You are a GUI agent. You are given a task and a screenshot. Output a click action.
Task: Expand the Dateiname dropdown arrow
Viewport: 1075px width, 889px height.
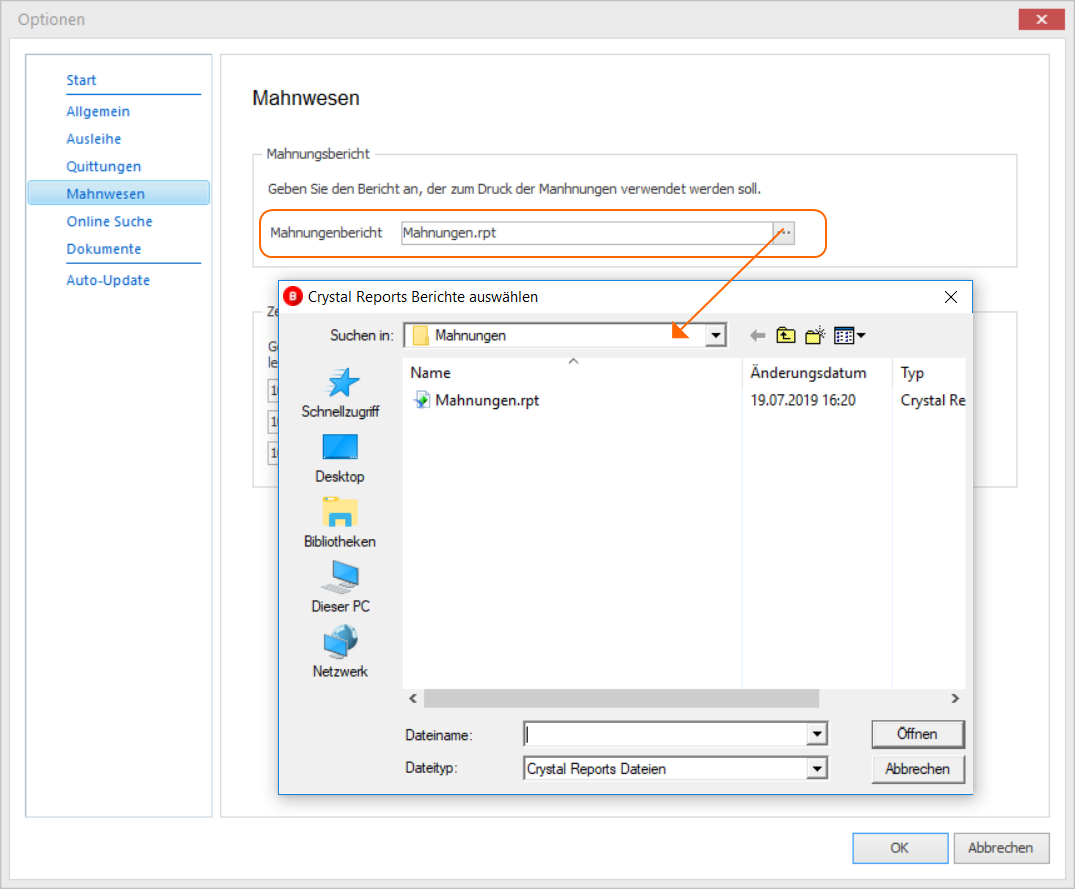coord(817,734)
